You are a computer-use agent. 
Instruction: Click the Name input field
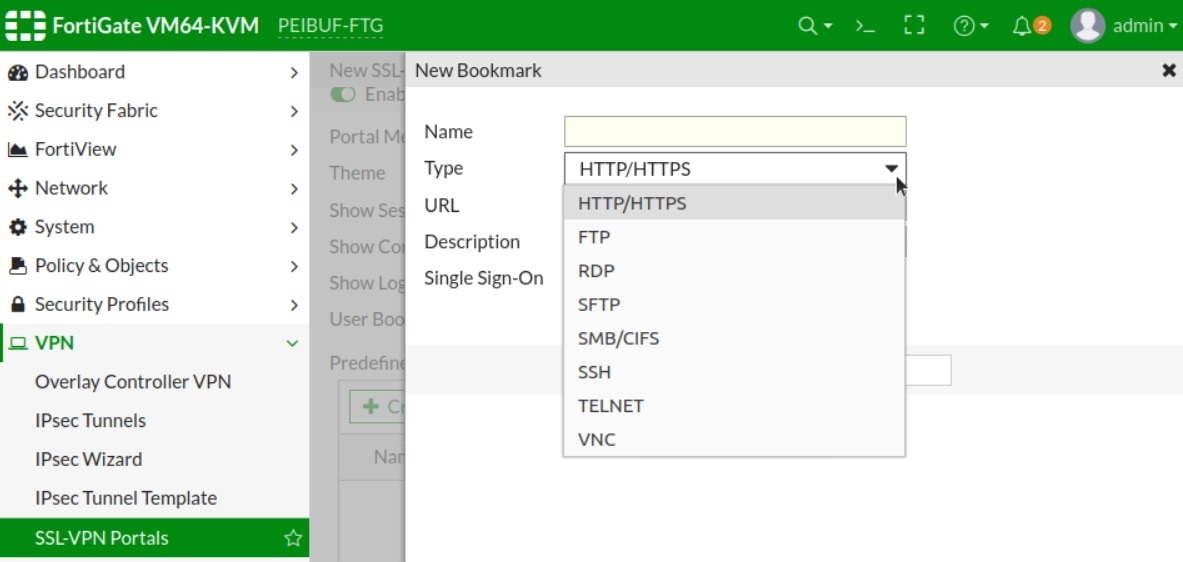[735, 131]
